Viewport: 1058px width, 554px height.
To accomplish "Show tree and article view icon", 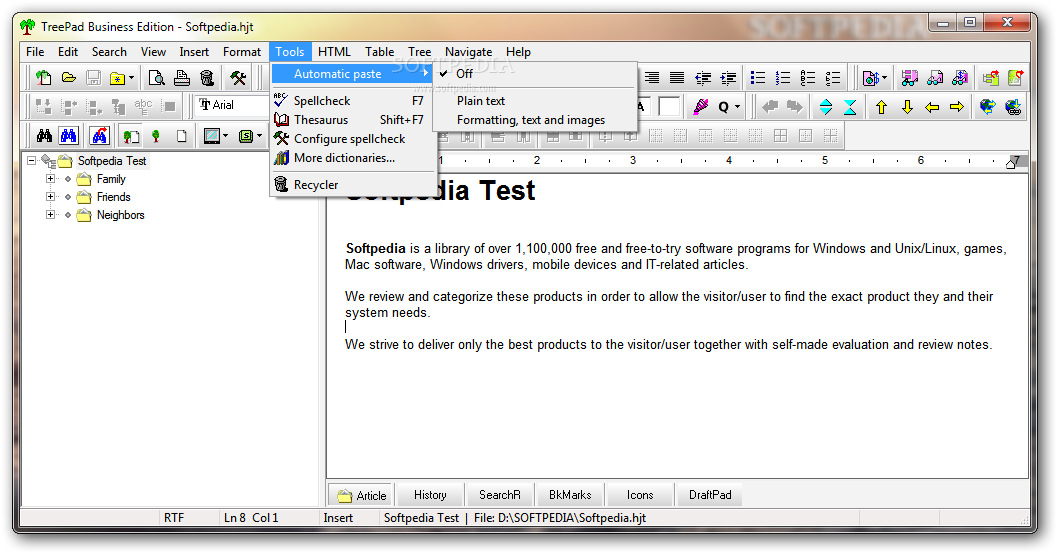I will coord(131,136).
